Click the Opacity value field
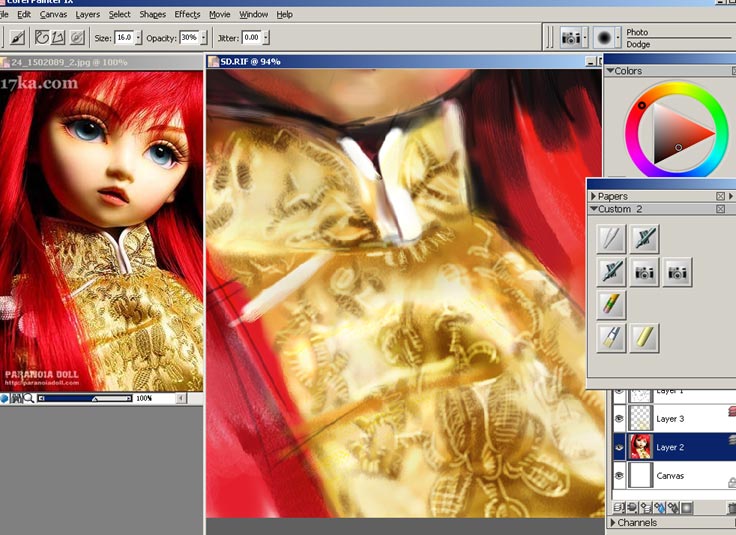Screen dimensions: 736x535 click(x=189, y=38)
